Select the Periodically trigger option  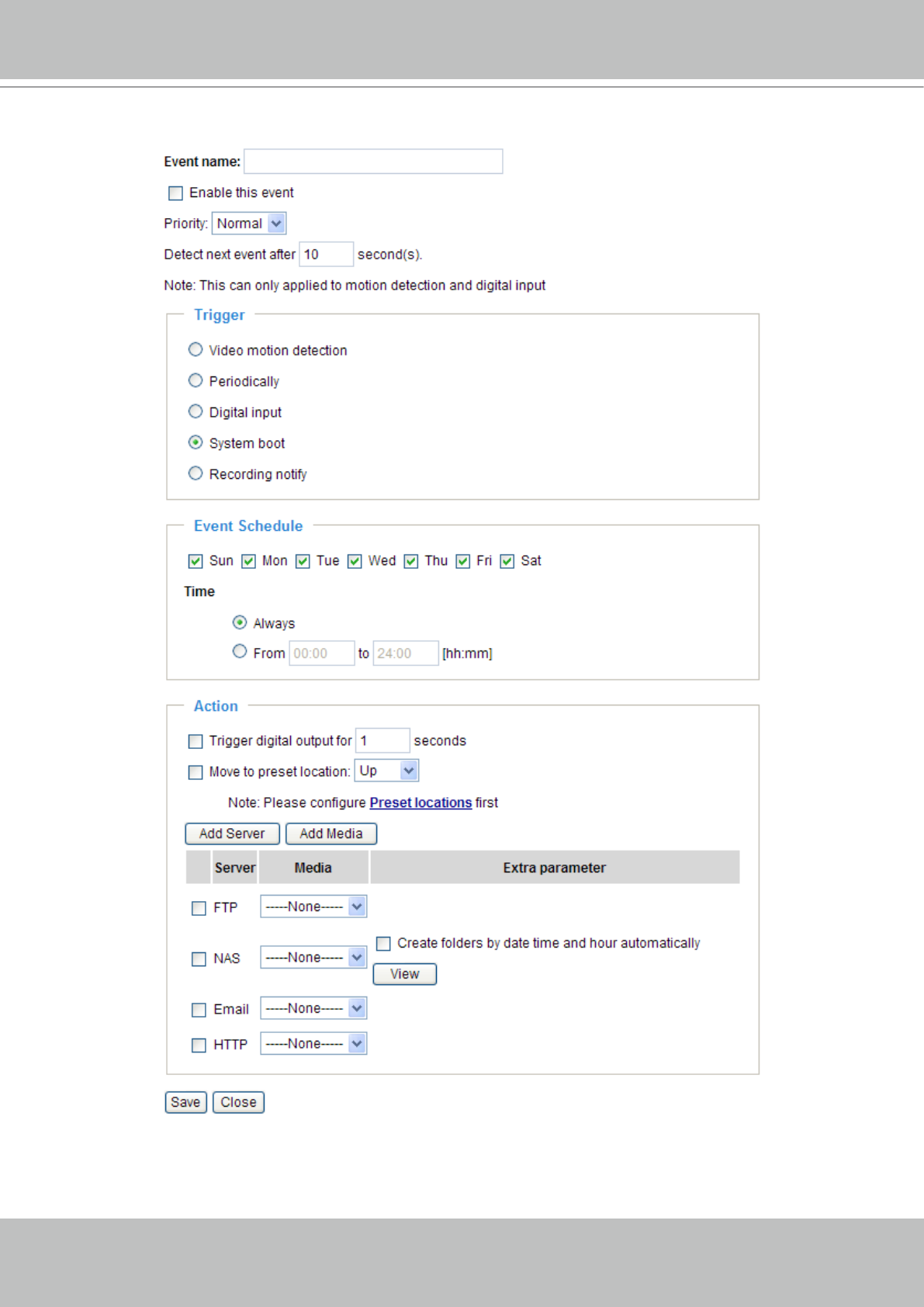196,381
